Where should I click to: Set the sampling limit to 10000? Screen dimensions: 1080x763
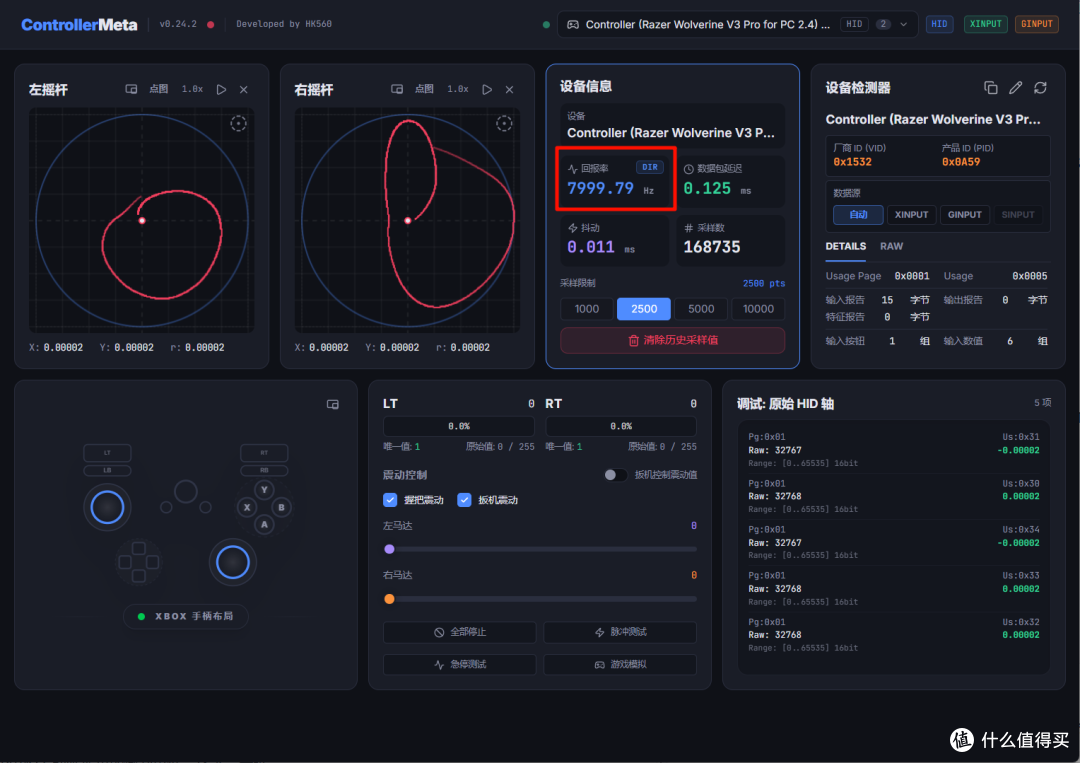tap(758, 309)
